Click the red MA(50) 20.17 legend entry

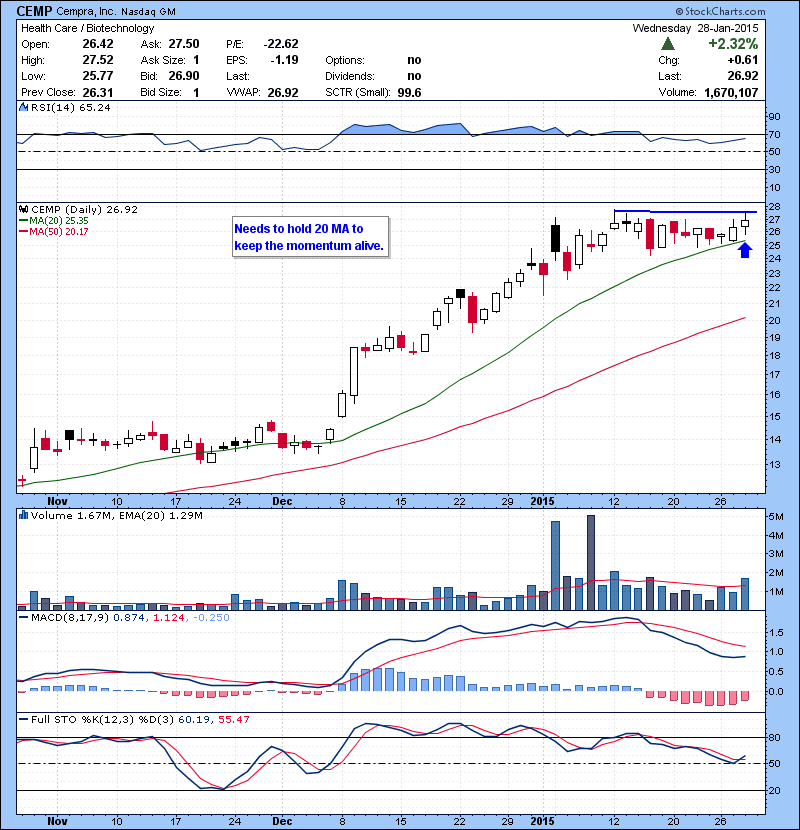pos(53,231)
